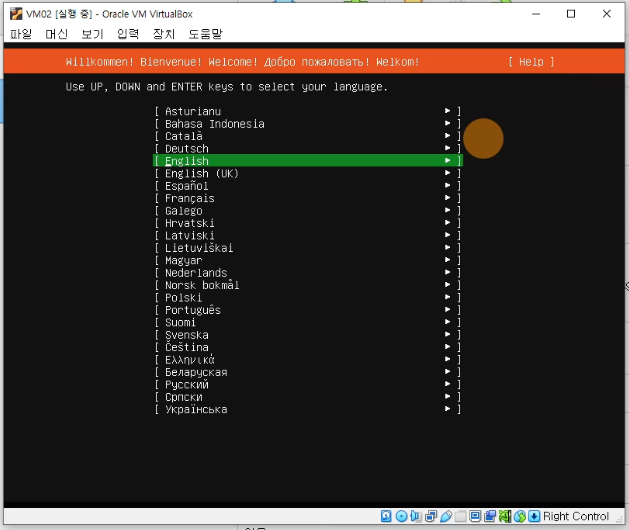Choose Čeština from the list

click(308, 347)
